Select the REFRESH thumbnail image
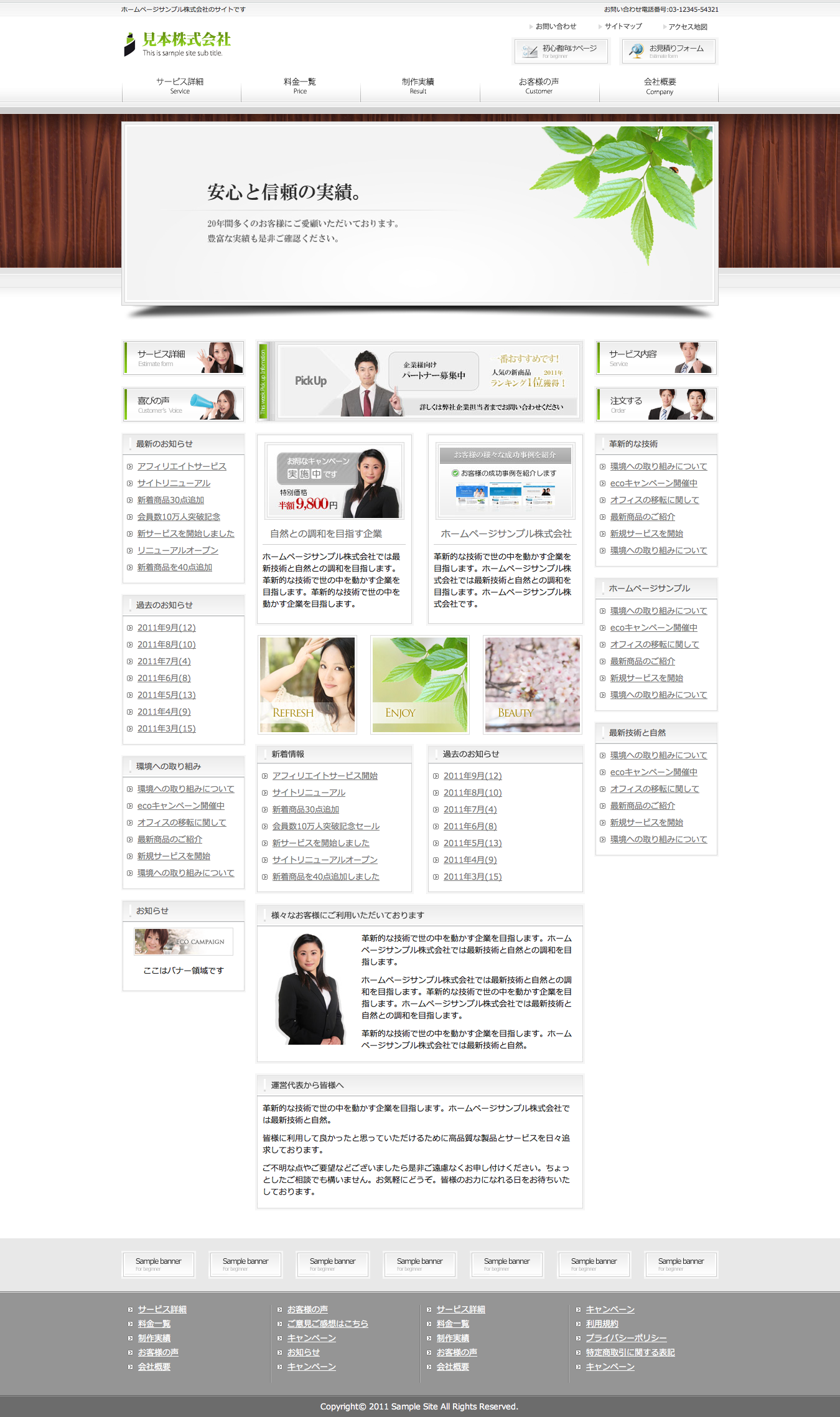This screenshot has width=840, height=1417. click(307, 684)
